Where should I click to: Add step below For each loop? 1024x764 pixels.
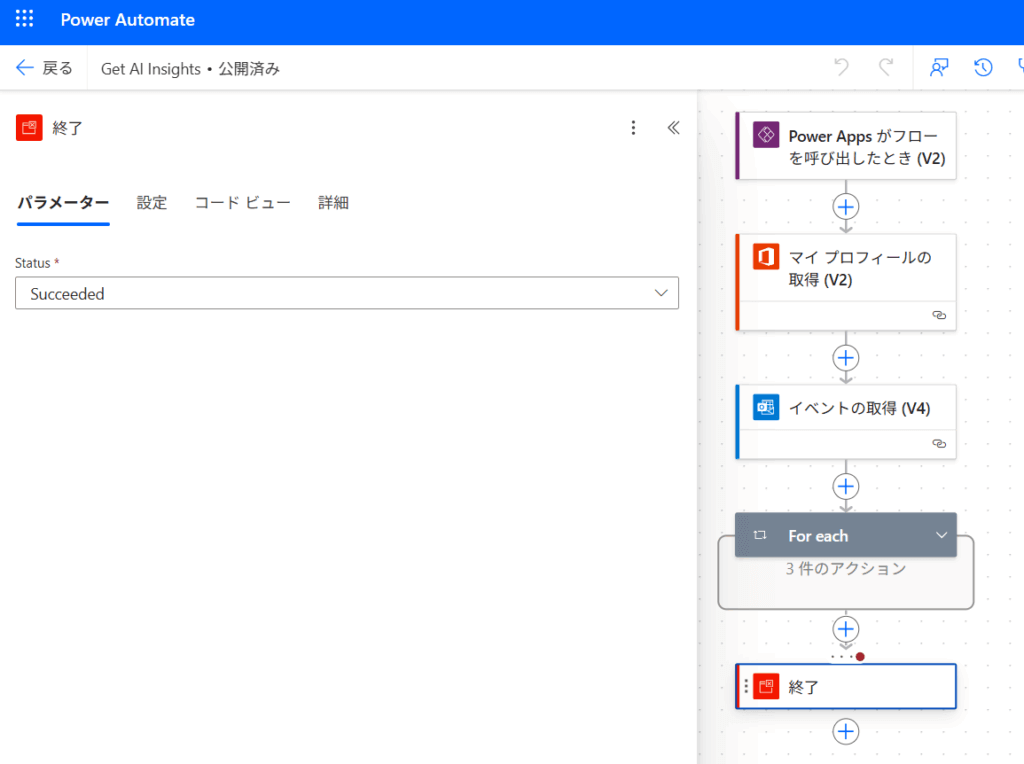[846, 629]
